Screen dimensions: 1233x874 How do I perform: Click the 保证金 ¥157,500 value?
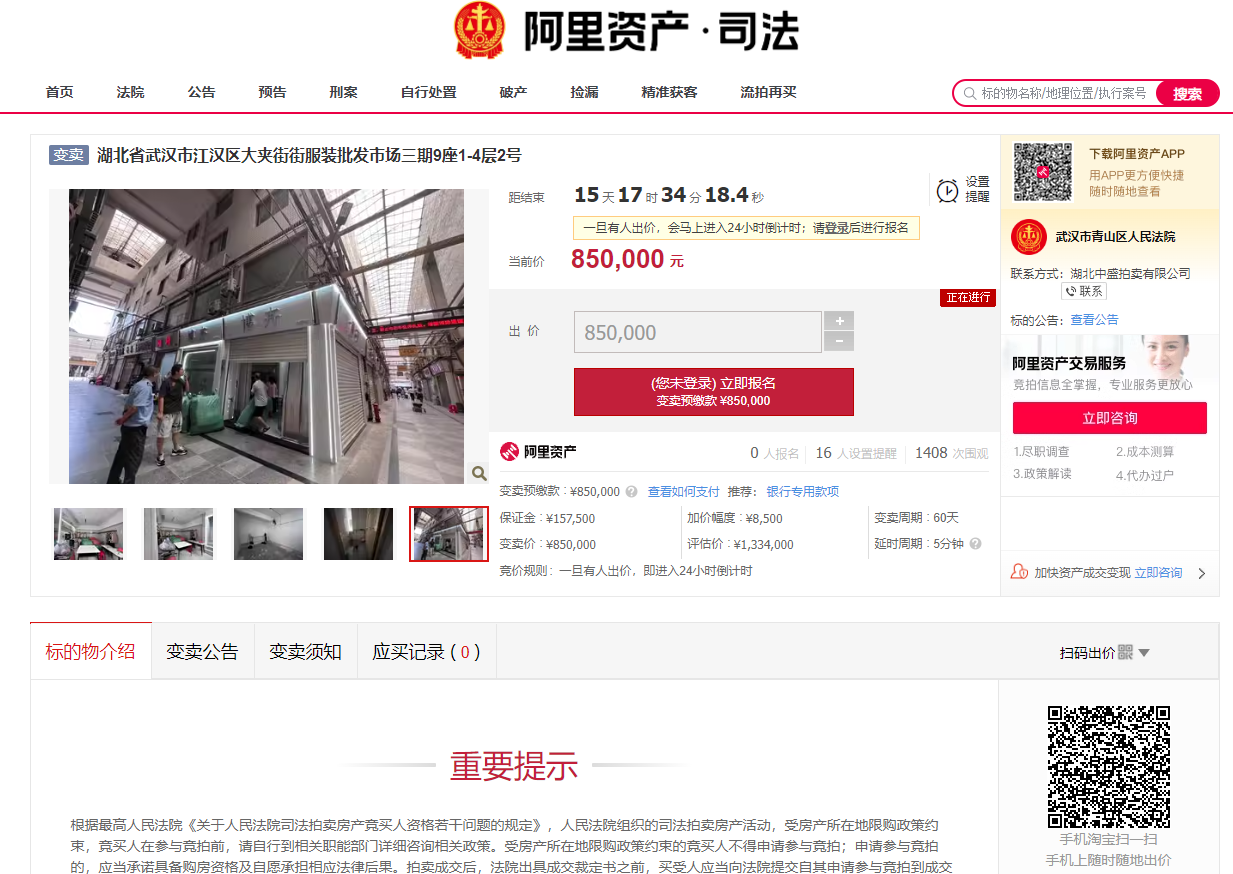[572, 519]
